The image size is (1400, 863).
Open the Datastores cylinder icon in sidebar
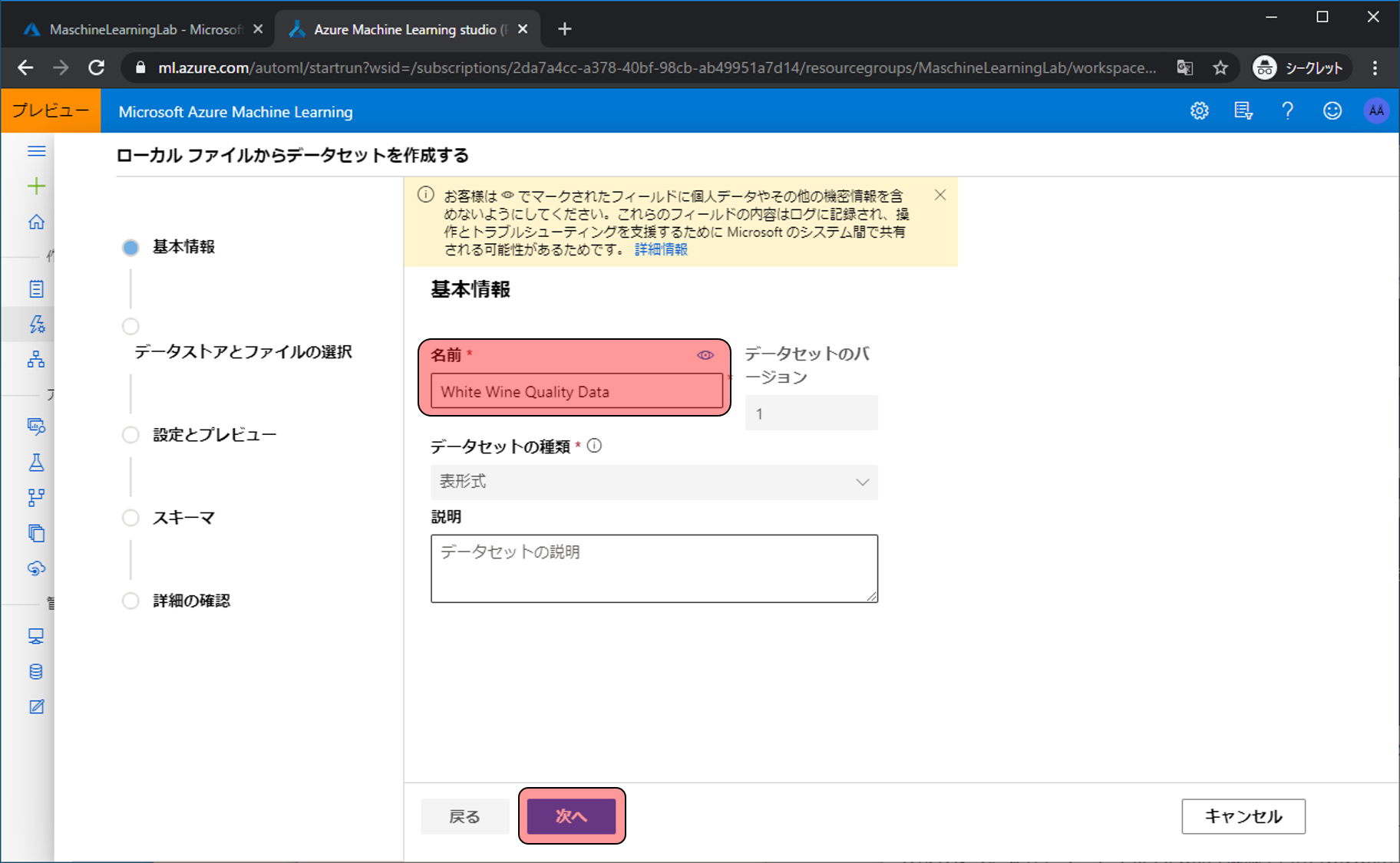(x=36, y=671)
